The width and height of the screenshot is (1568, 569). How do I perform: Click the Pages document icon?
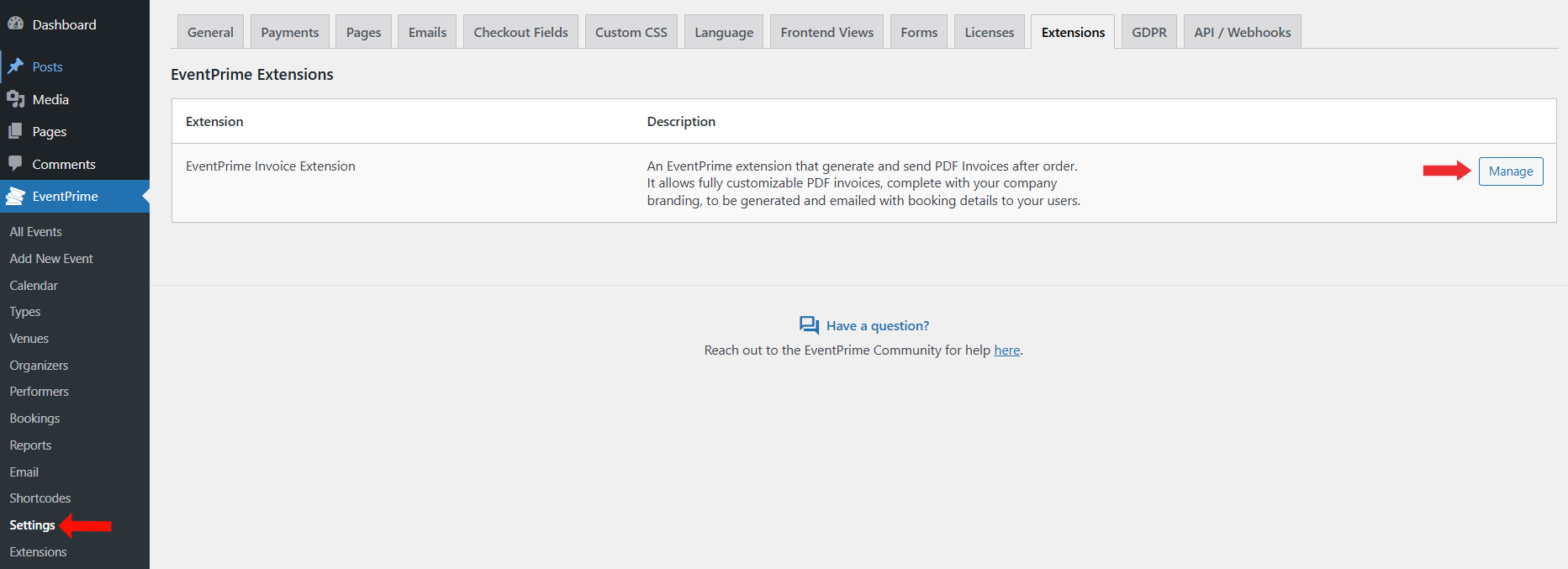pos(15,131)
